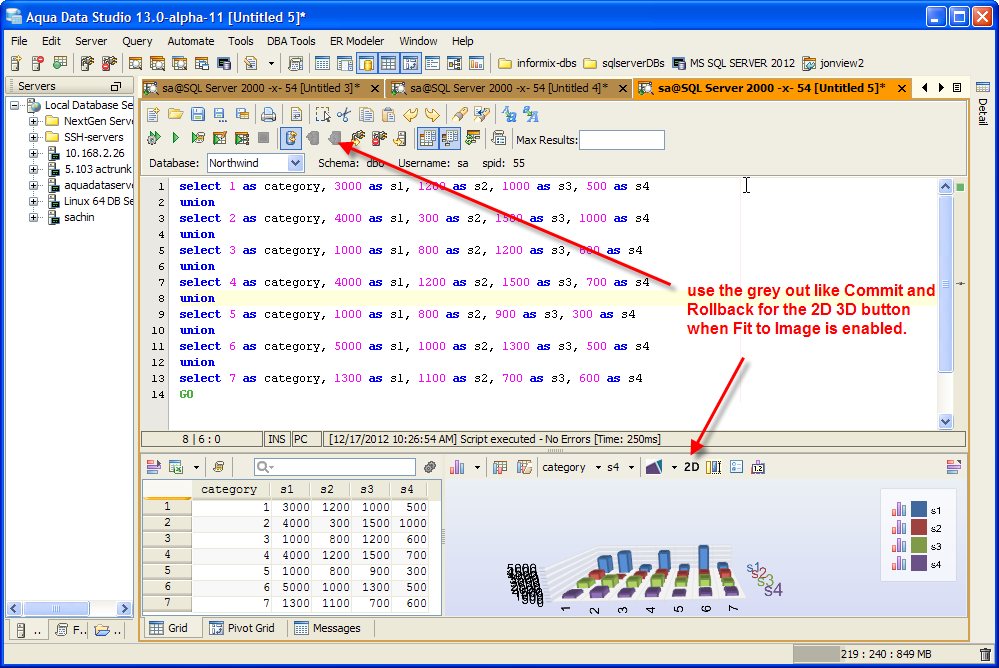Open the ER Modeler menu

click(x=357, y=41)
